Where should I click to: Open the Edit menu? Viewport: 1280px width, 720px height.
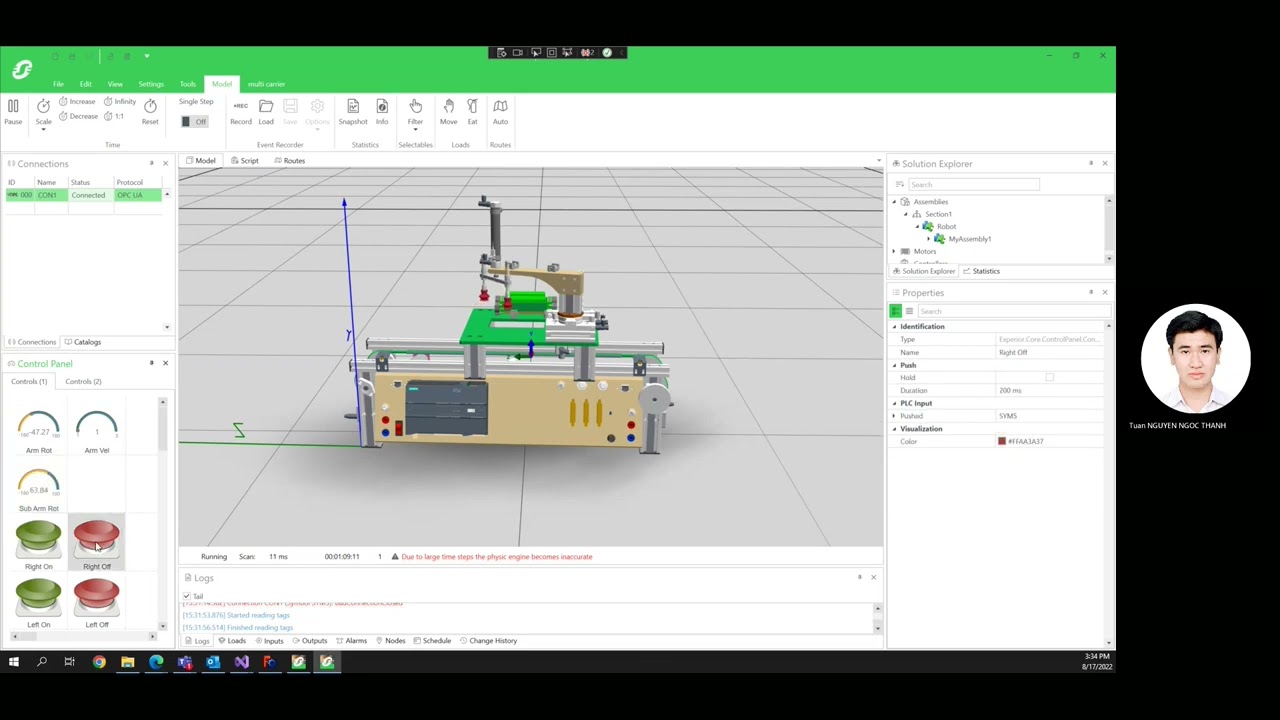(86, 84)
